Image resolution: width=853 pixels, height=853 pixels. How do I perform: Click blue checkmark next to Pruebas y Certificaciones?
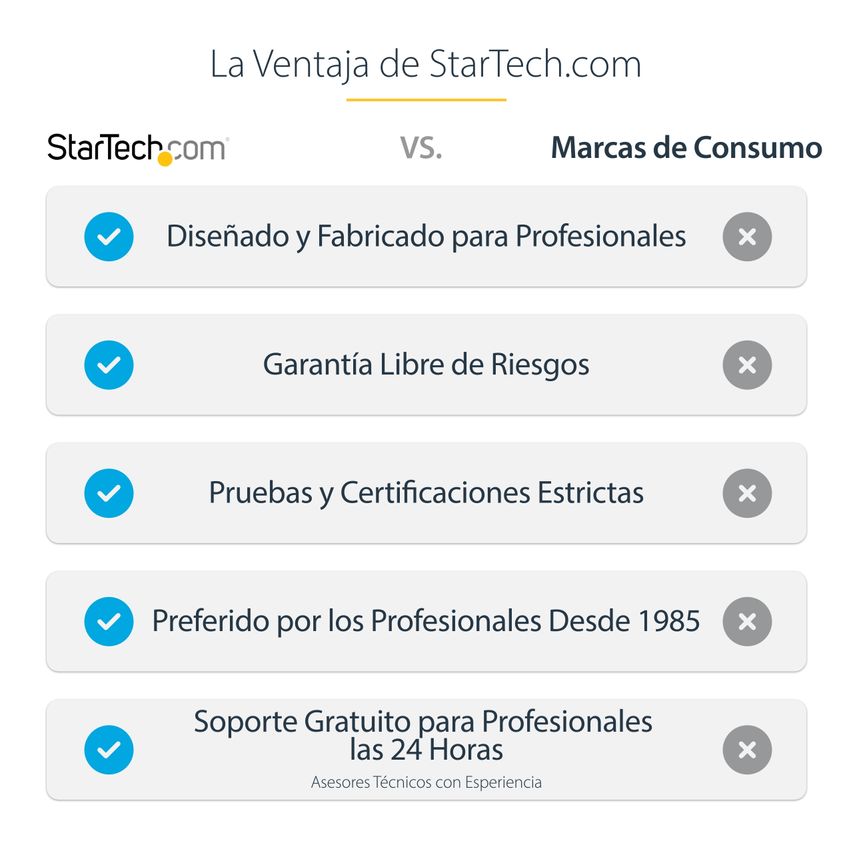coord(109,493)
